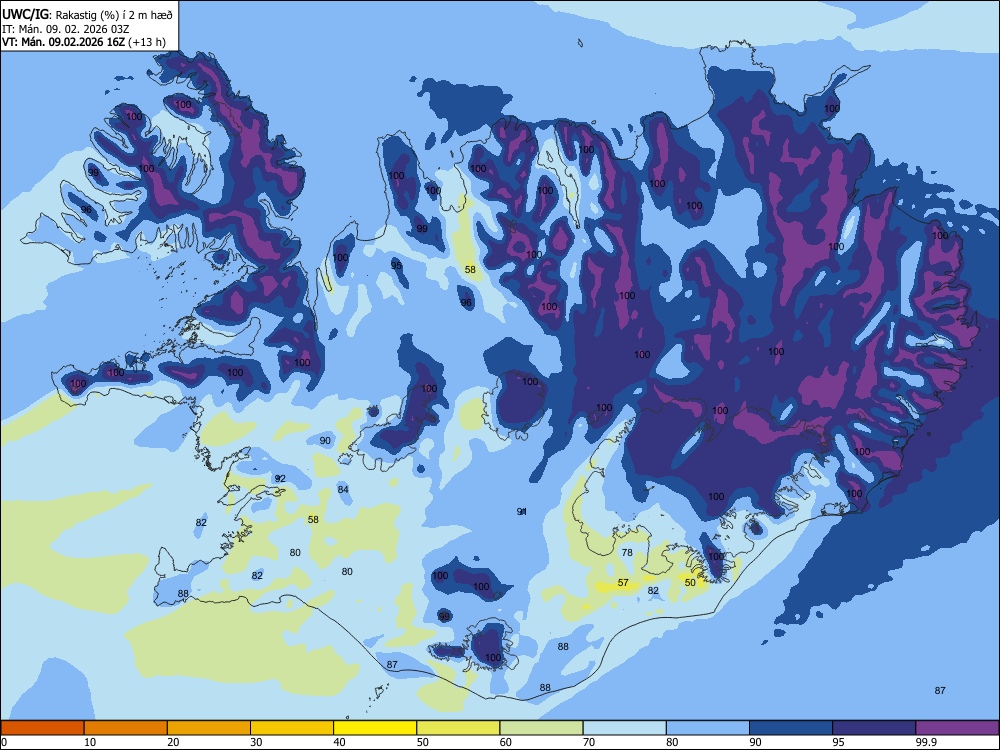Click the '0' label on the legend scale
The image size is (1000, 750).
click(4, 742)
